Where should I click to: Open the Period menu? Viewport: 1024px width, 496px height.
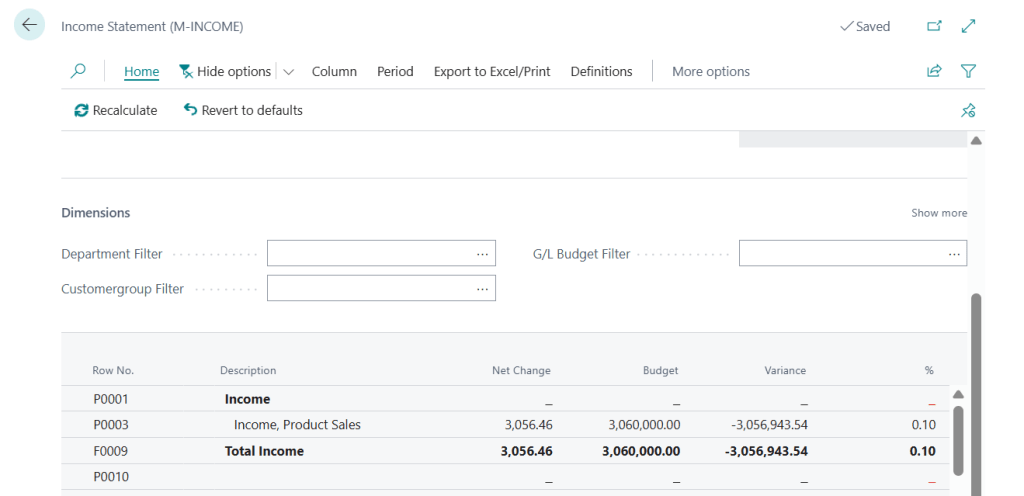point(395,71)
